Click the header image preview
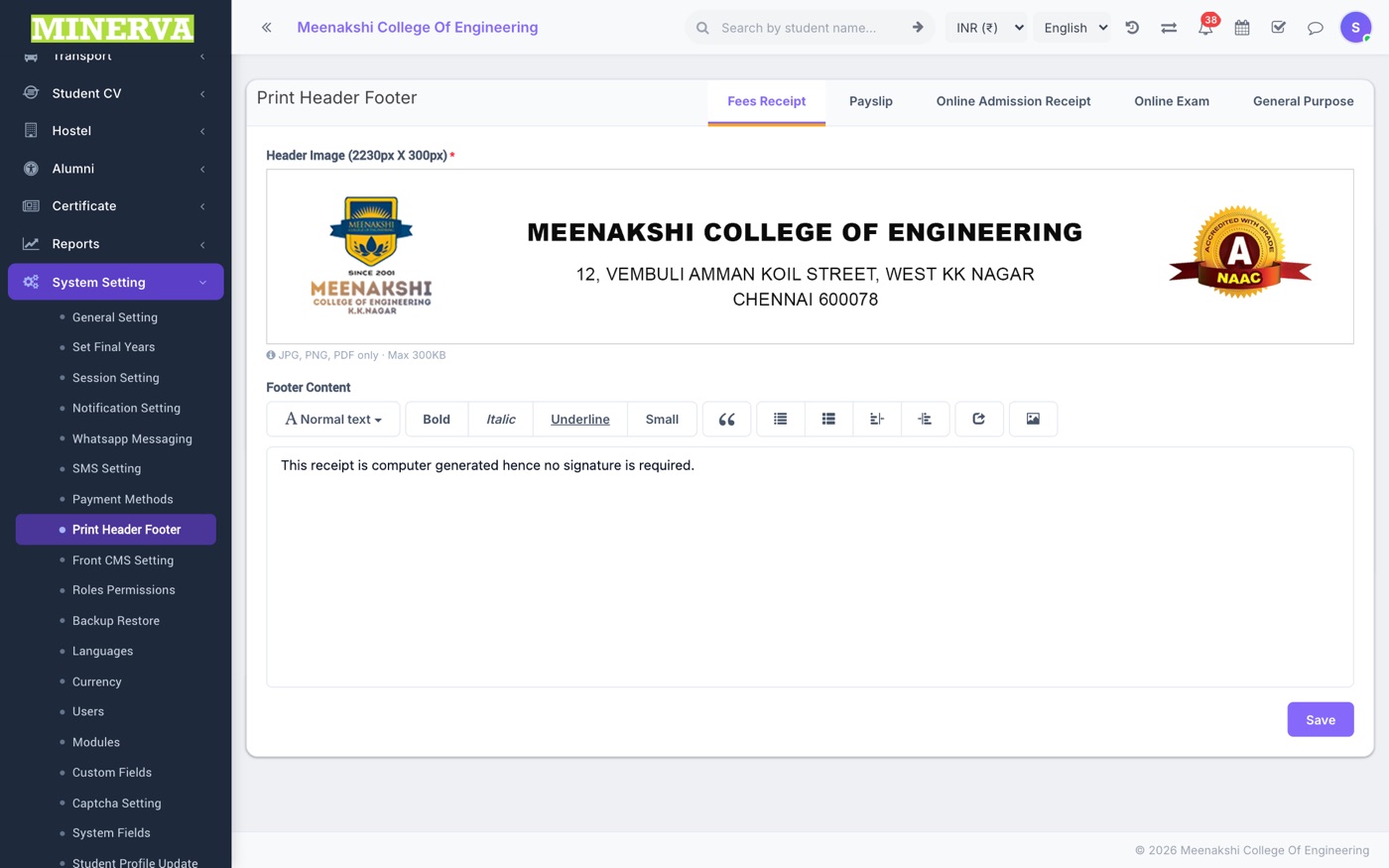1389x868 pixels. tap(810, 257)
